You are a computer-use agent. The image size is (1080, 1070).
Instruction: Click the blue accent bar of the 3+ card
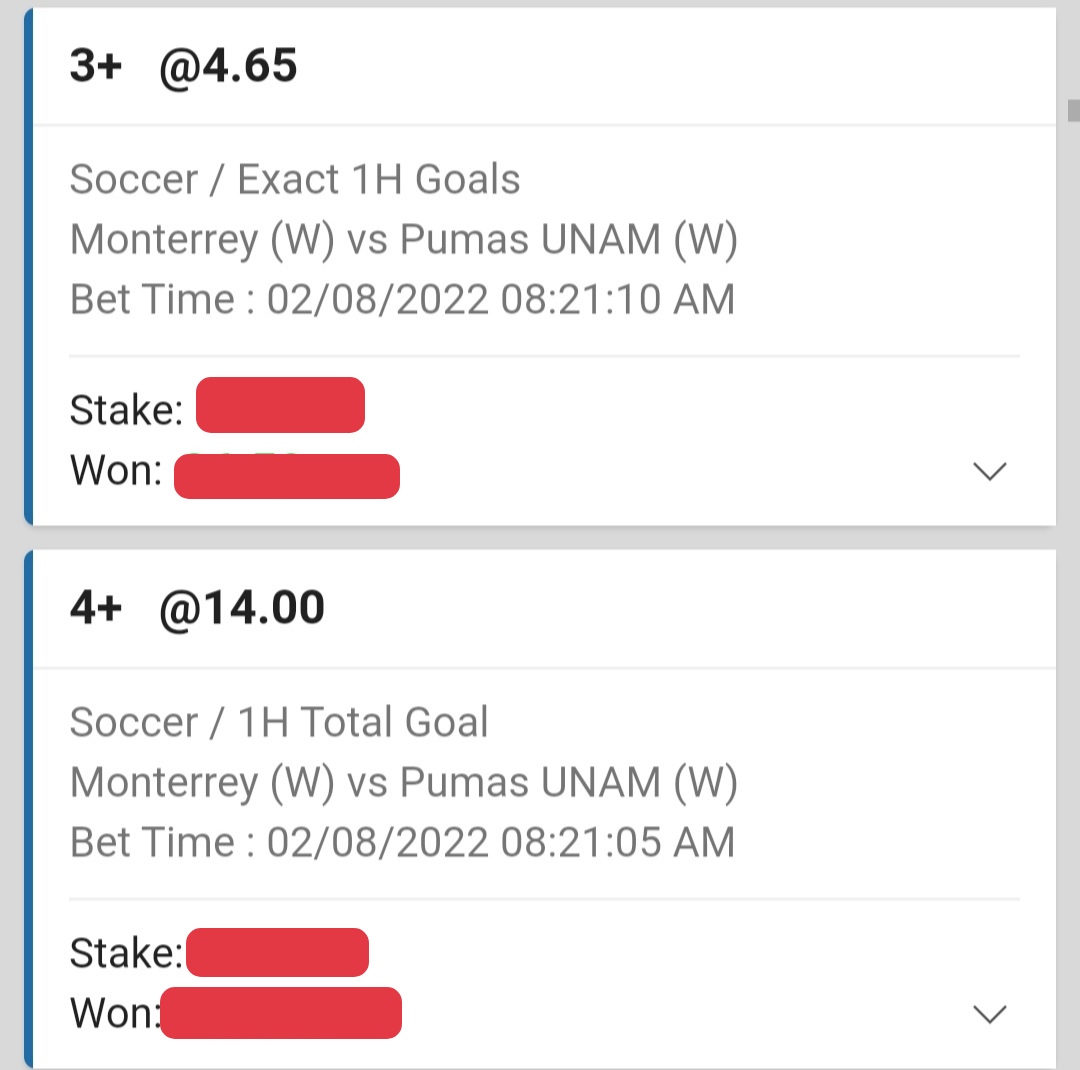point(28,265)
